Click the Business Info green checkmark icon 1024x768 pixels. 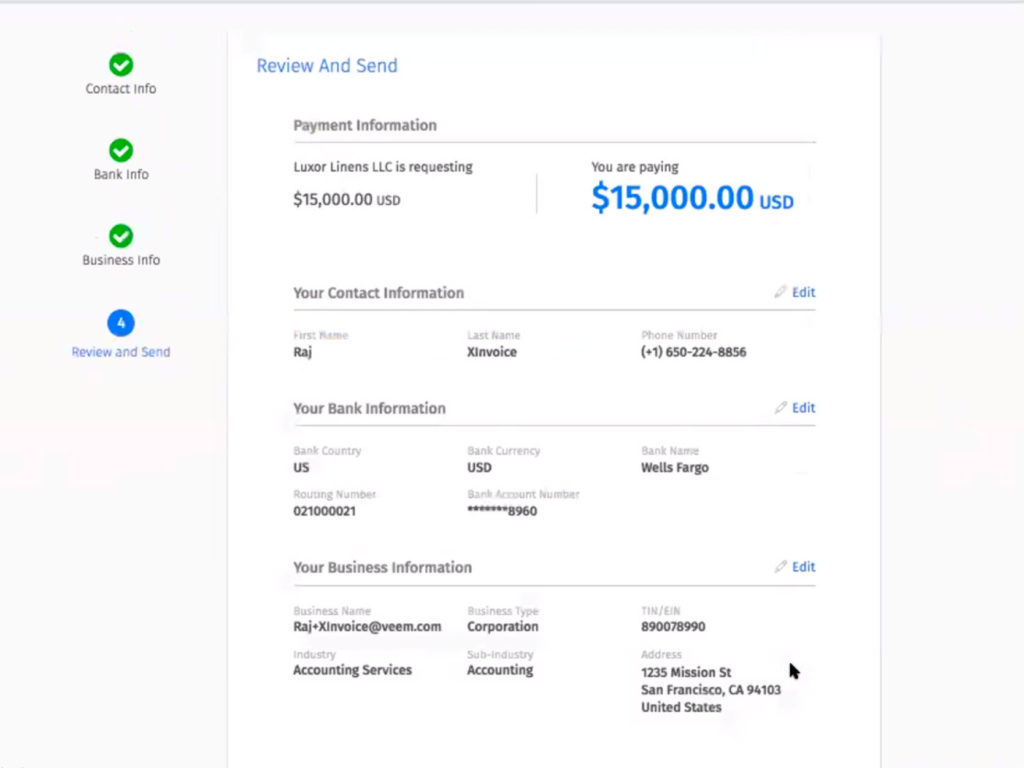point(121,236)
